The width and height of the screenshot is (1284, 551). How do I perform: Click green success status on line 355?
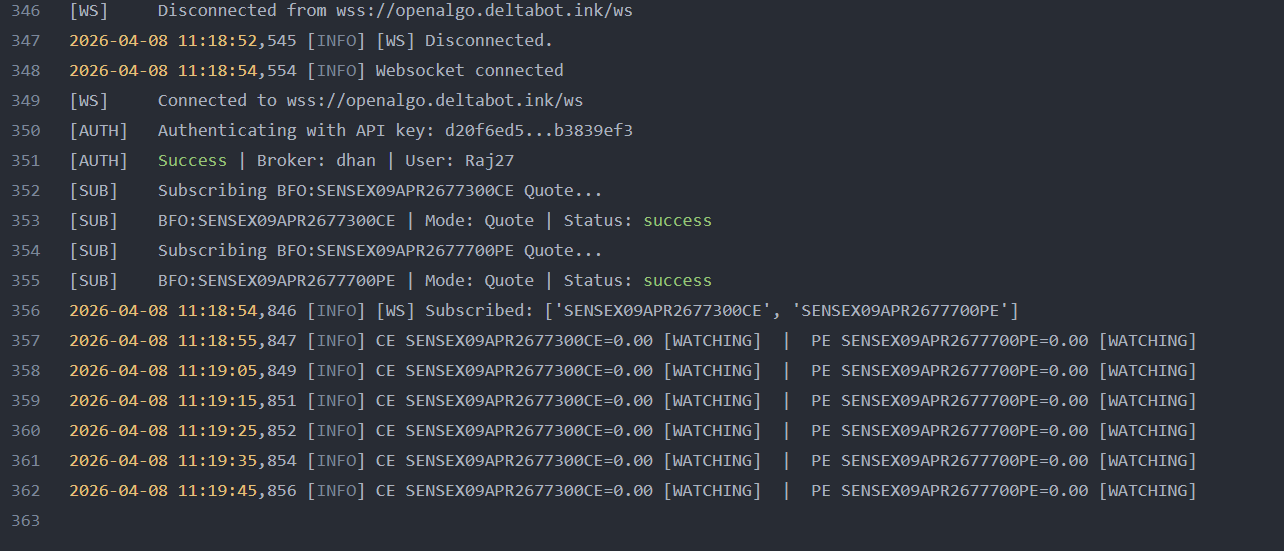[x=677, y=281]
